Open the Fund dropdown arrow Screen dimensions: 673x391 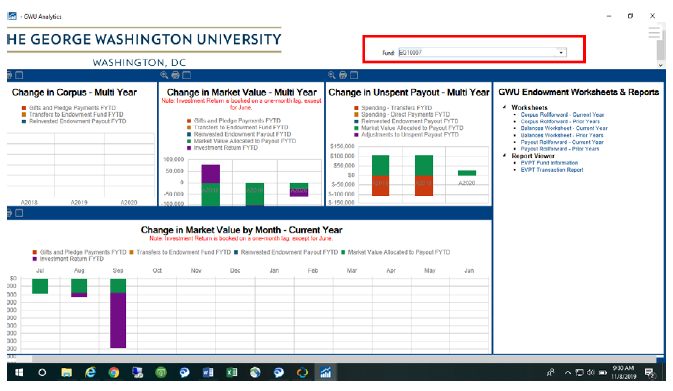561,53
